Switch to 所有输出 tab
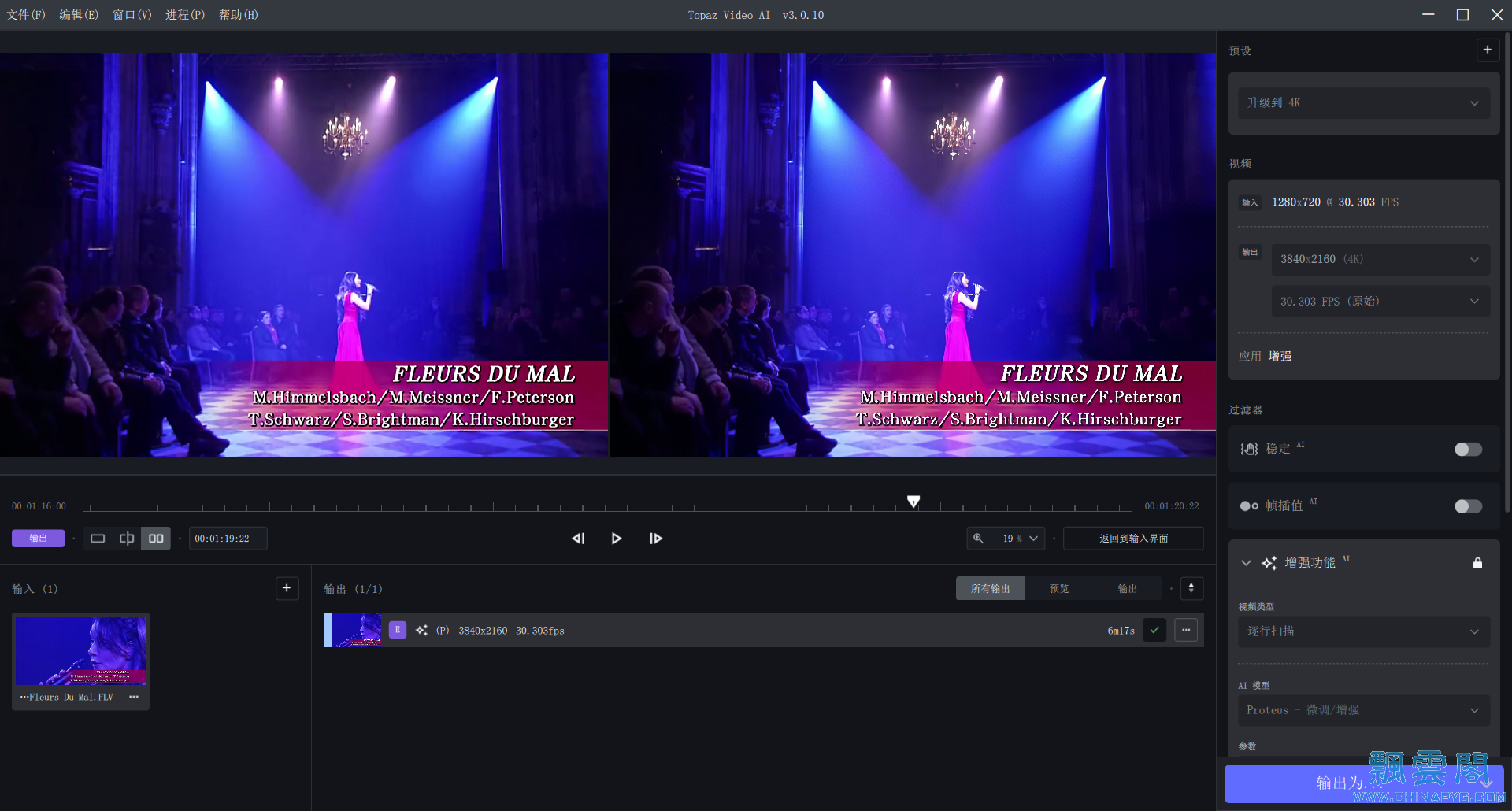 (x=990, y=588)
